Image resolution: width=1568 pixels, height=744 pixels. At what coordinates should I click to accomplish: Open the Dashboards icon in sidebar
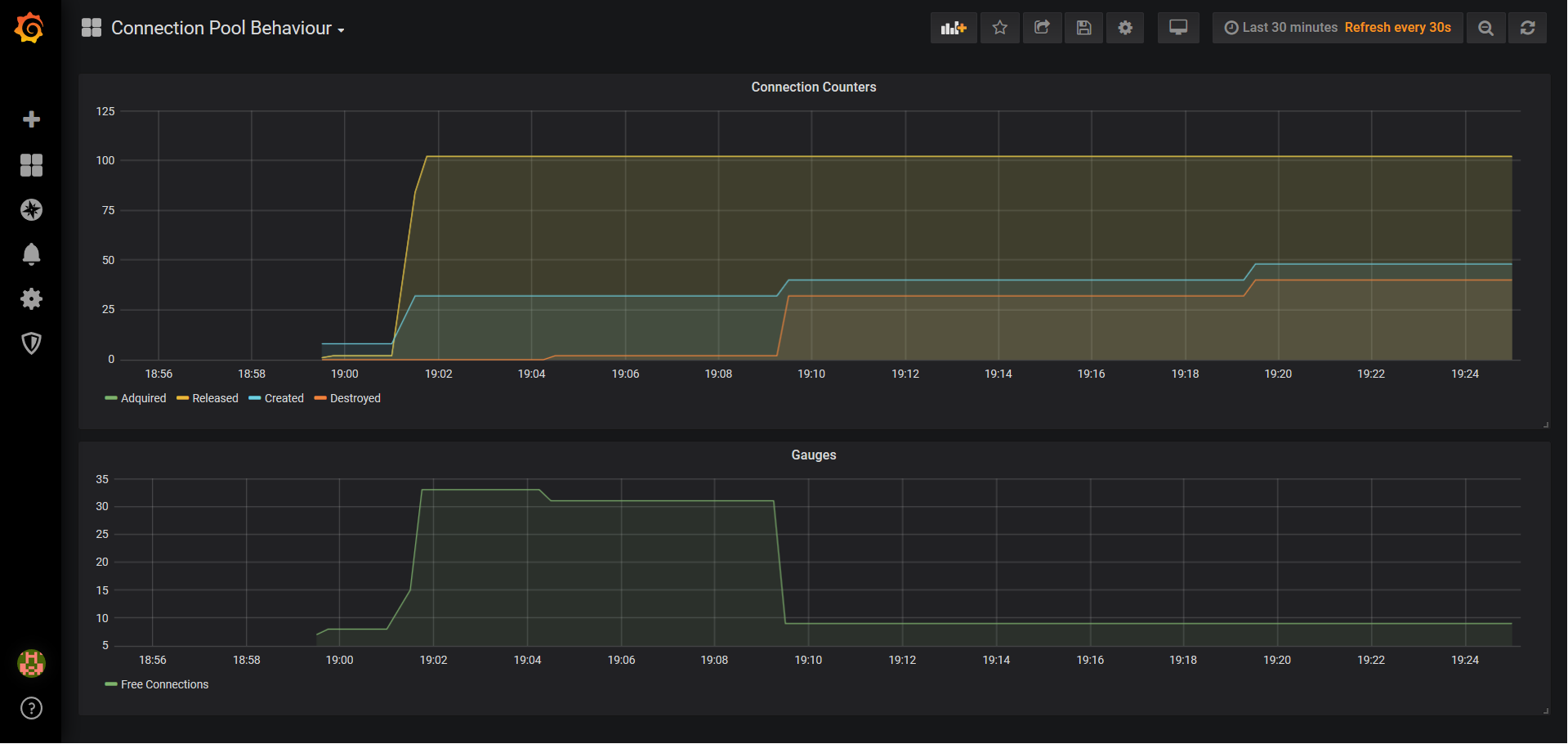pyautogui.click(x=31, y=165)
